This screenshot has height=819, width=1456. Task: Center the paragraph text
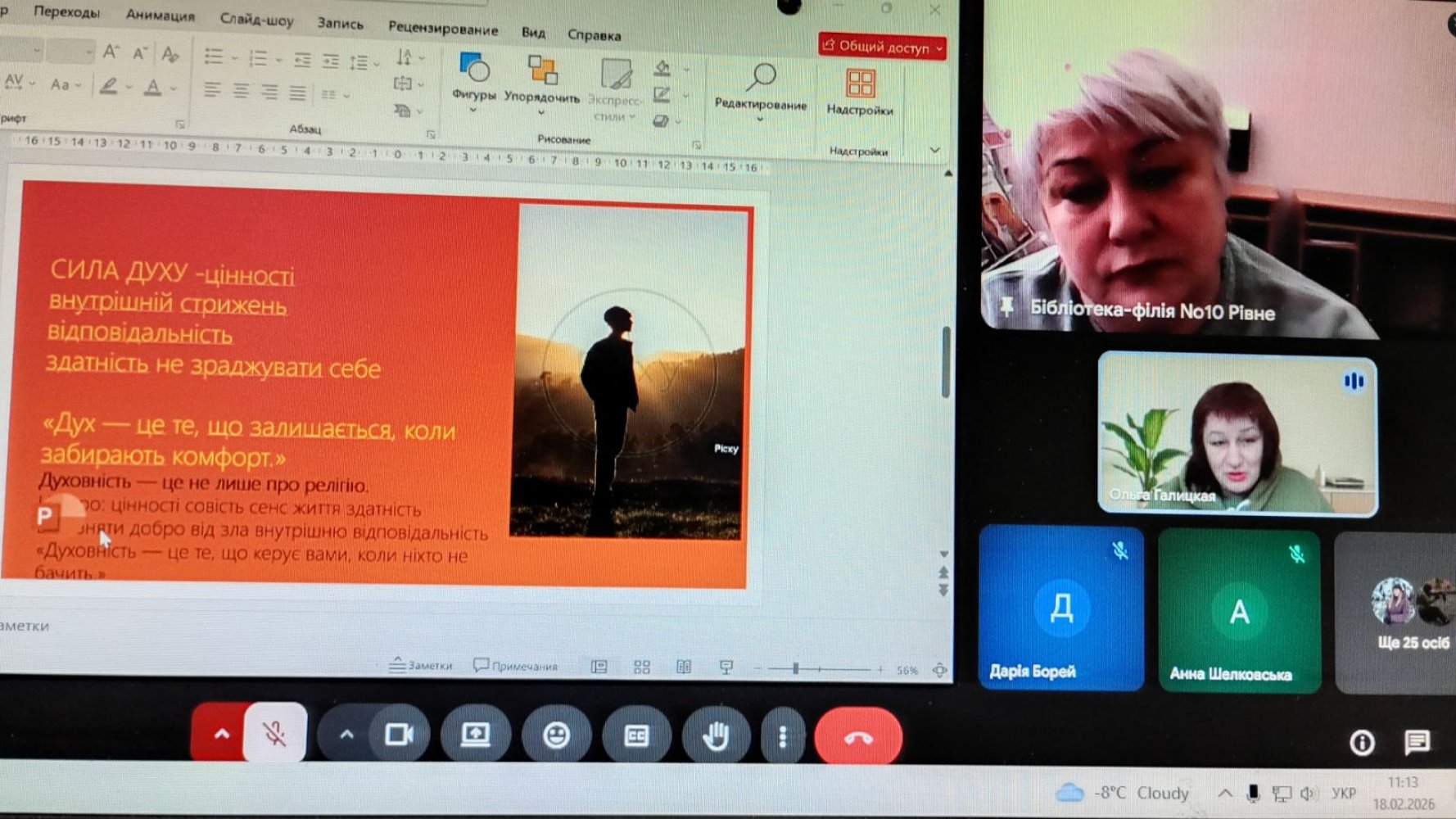click(x=241, y=91)
